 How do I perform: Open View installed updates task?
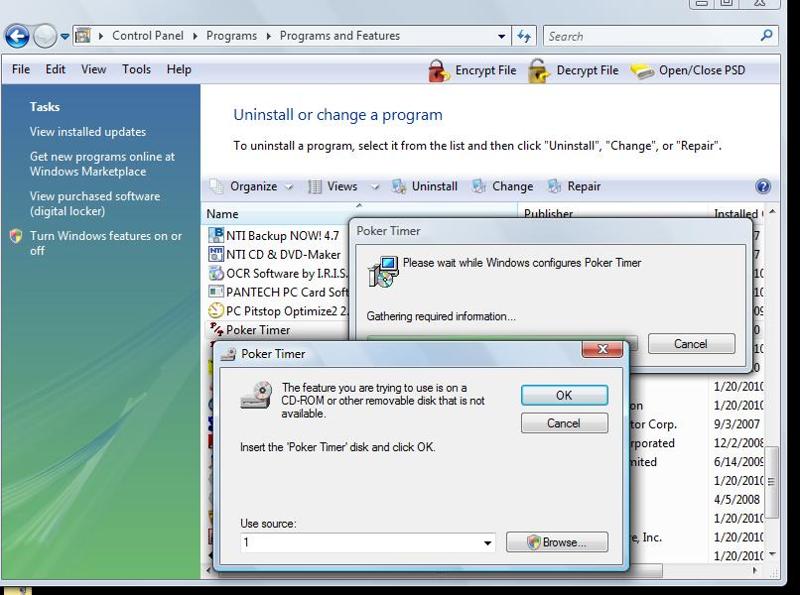[88, 132]
